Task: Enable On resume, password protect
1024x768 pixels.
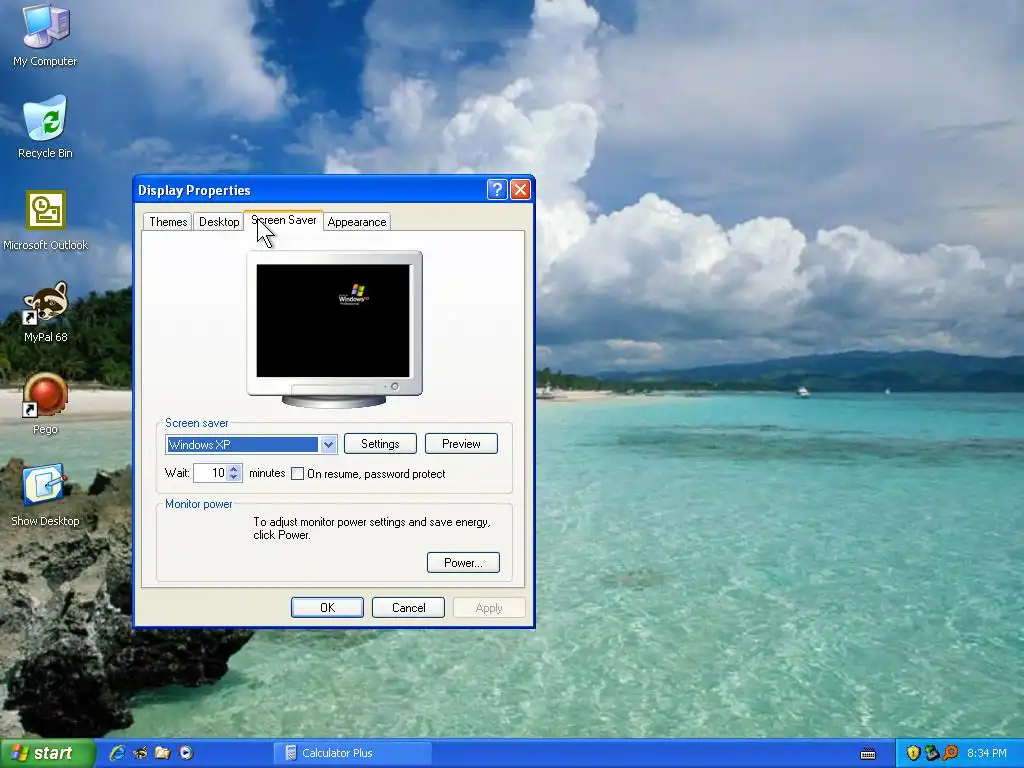Action: point(297,473)
